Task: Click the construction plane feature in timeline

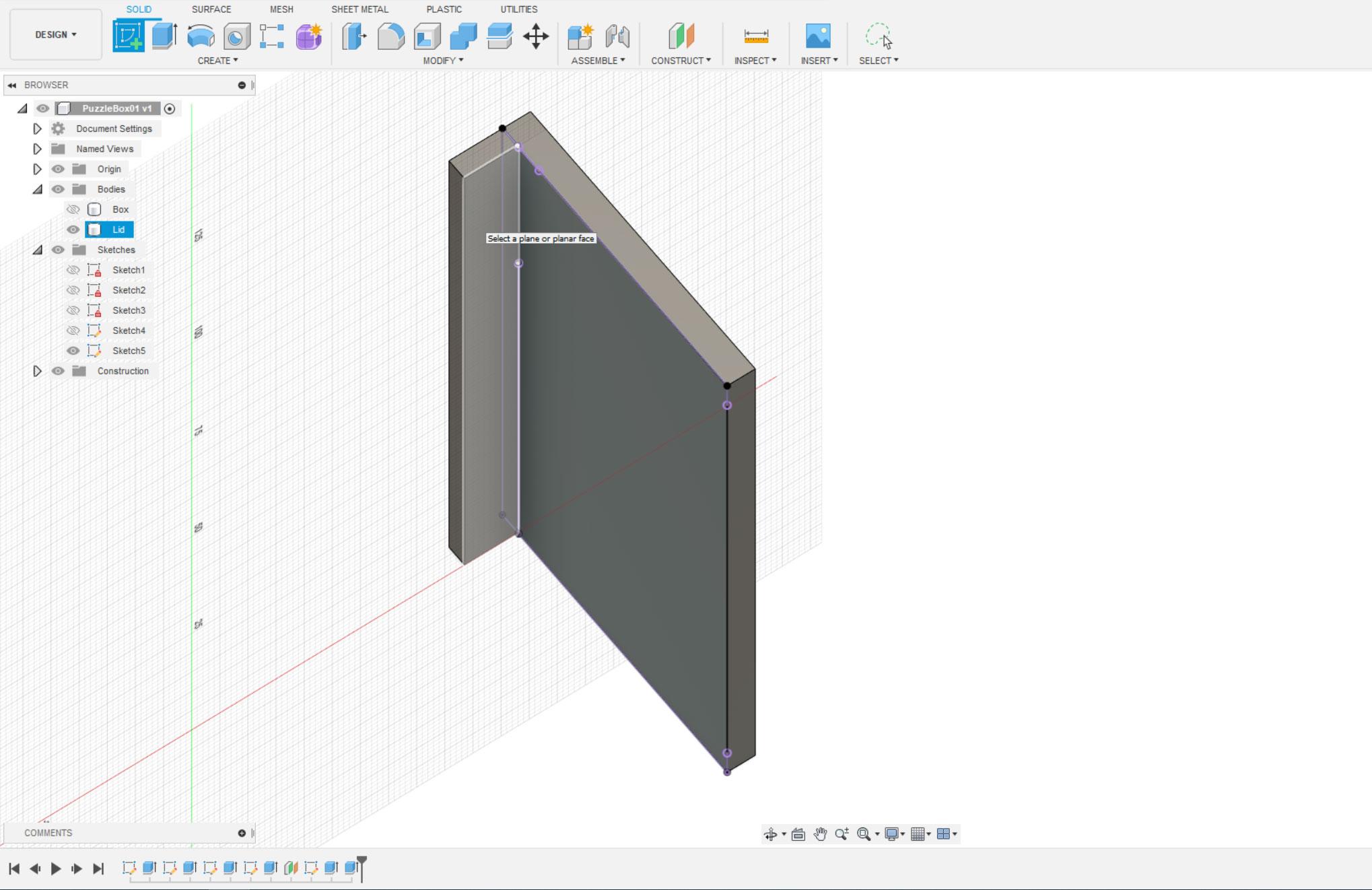Action: [x=291, y=868]
